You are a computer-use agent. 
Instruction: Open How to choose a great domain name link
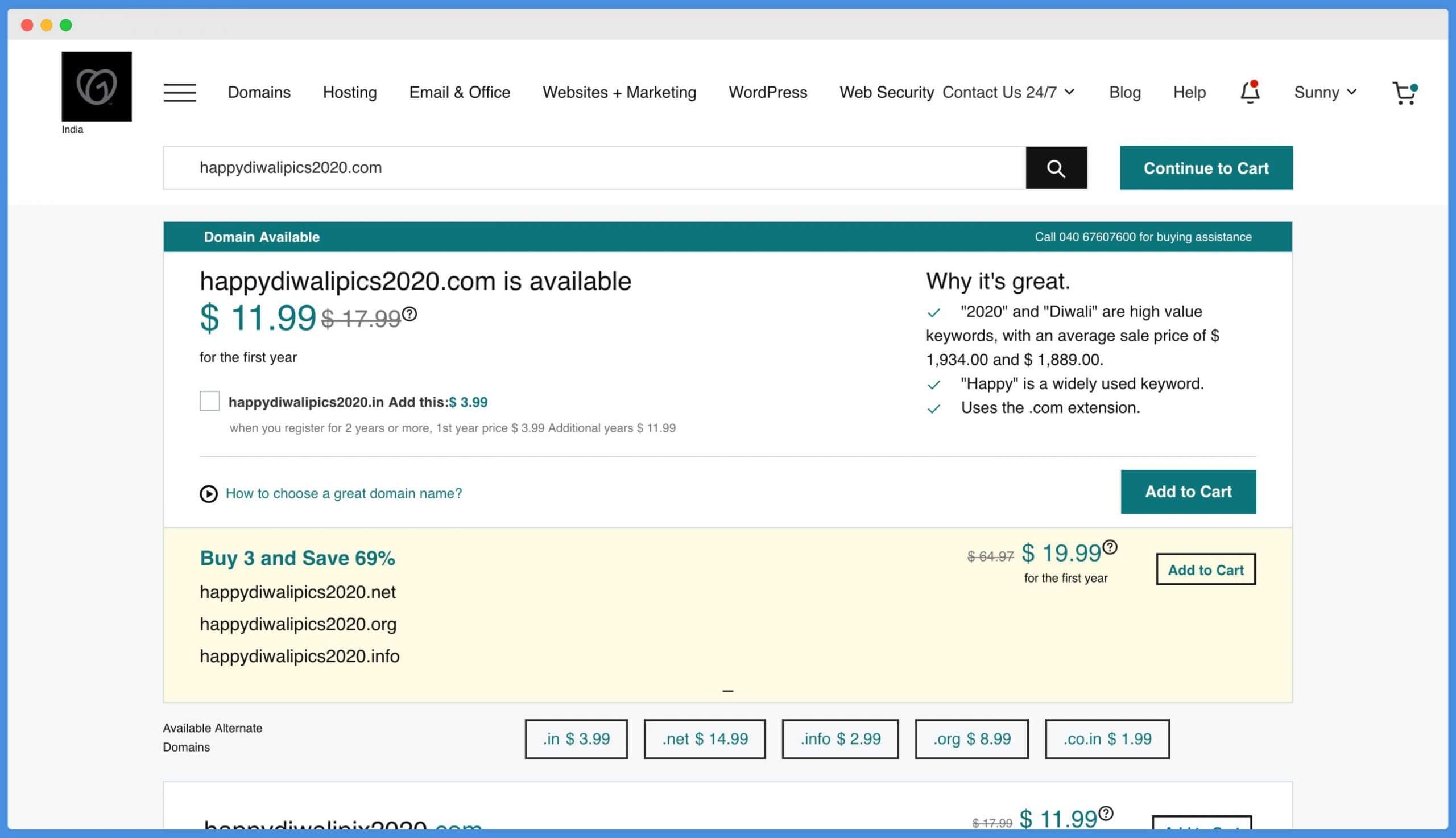point(344,493)
